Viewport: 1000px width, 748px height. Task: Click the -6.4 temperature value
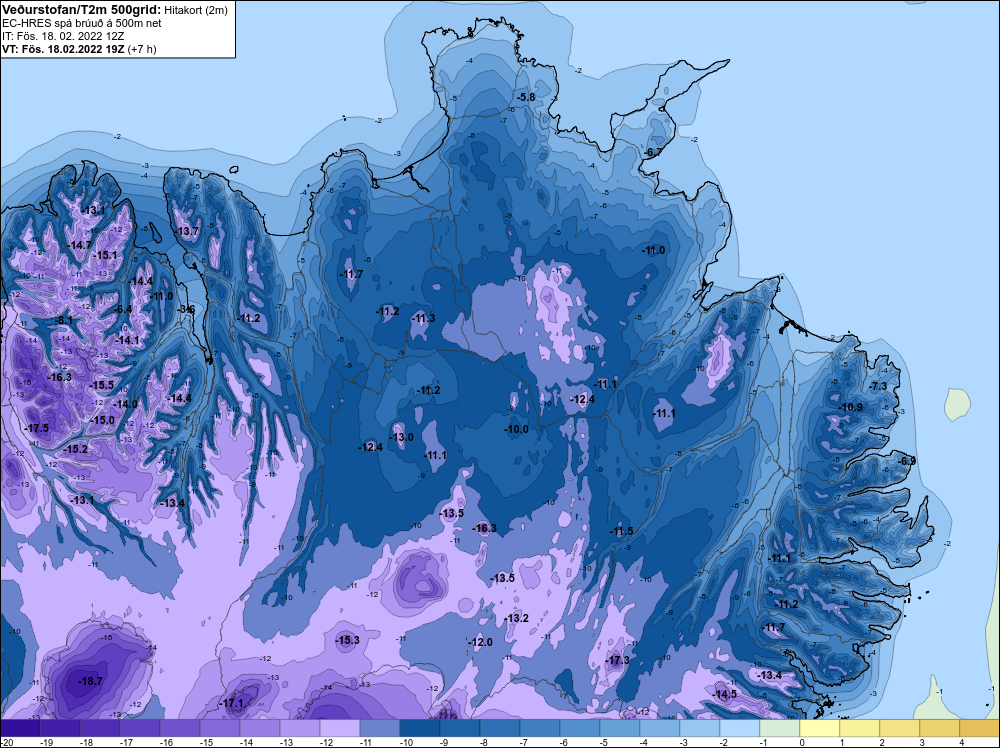(x=122, y=309)
